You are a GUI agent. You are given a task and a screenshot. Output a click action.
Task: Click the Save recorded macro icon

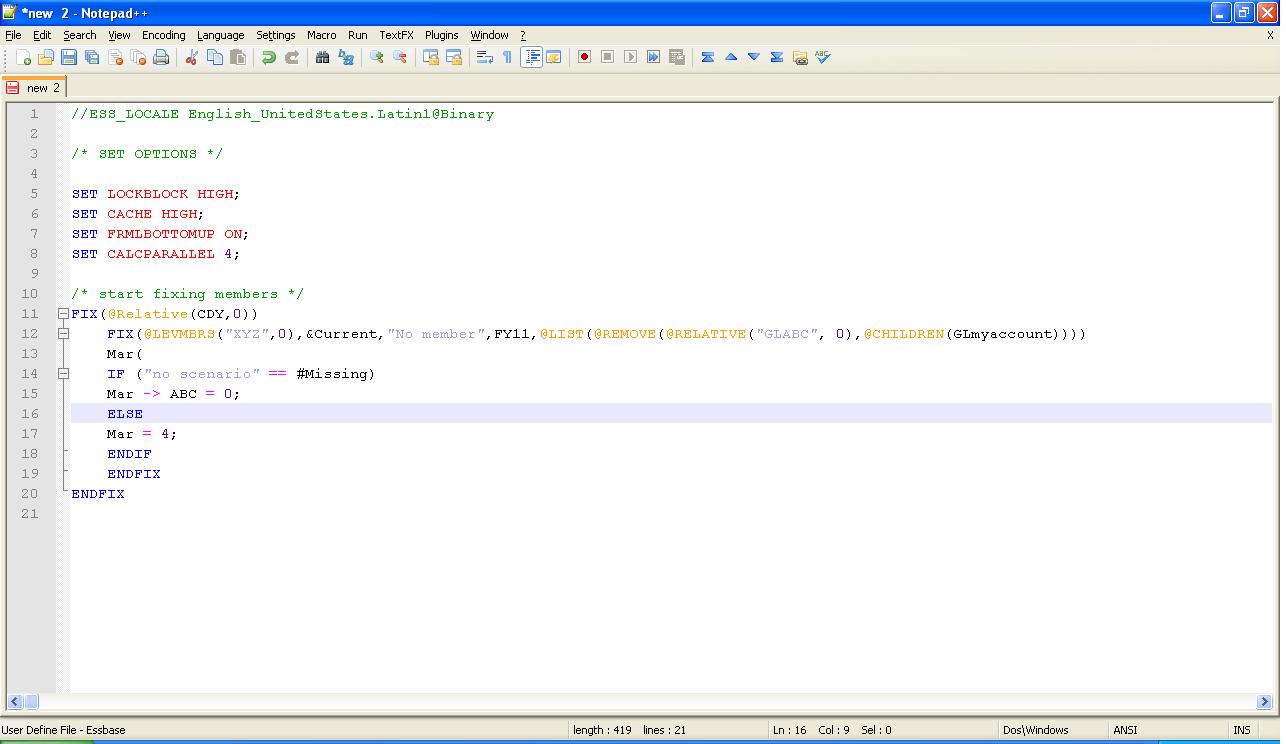click(x=676, y=57)
